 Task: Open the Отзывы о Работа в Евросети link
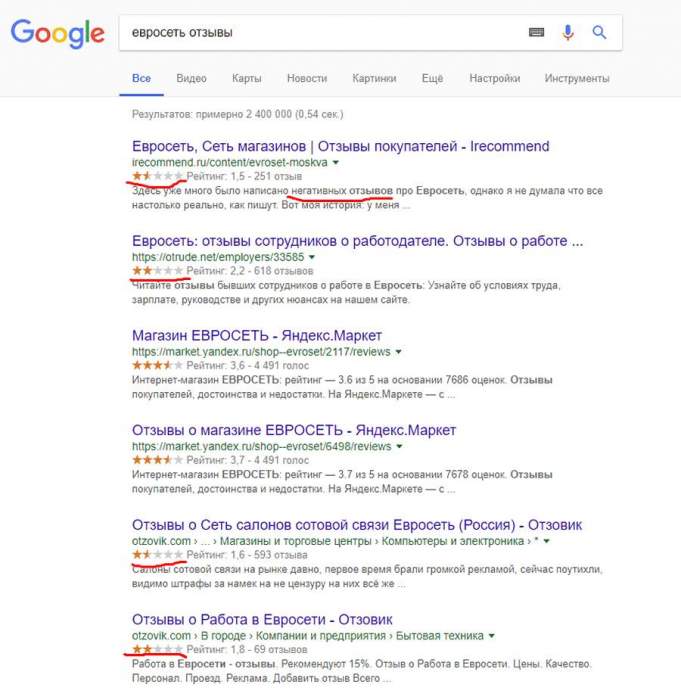pyautogui.click(x=262, y=620)
